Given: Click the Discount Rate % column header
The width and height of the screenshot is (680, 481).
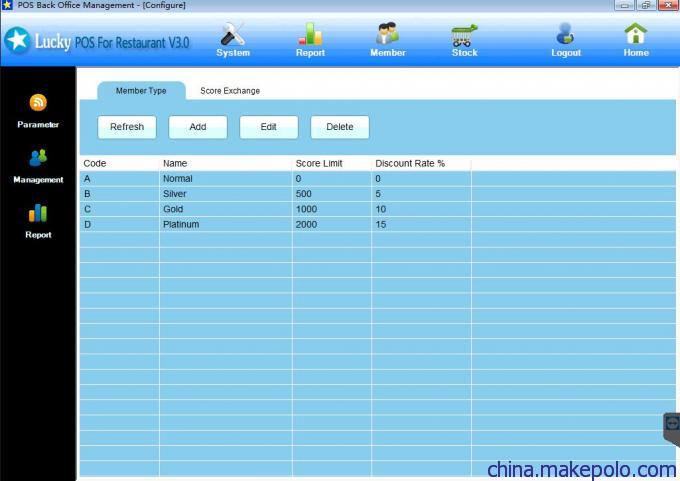Looking at the screenshot, I should (421, 164).
